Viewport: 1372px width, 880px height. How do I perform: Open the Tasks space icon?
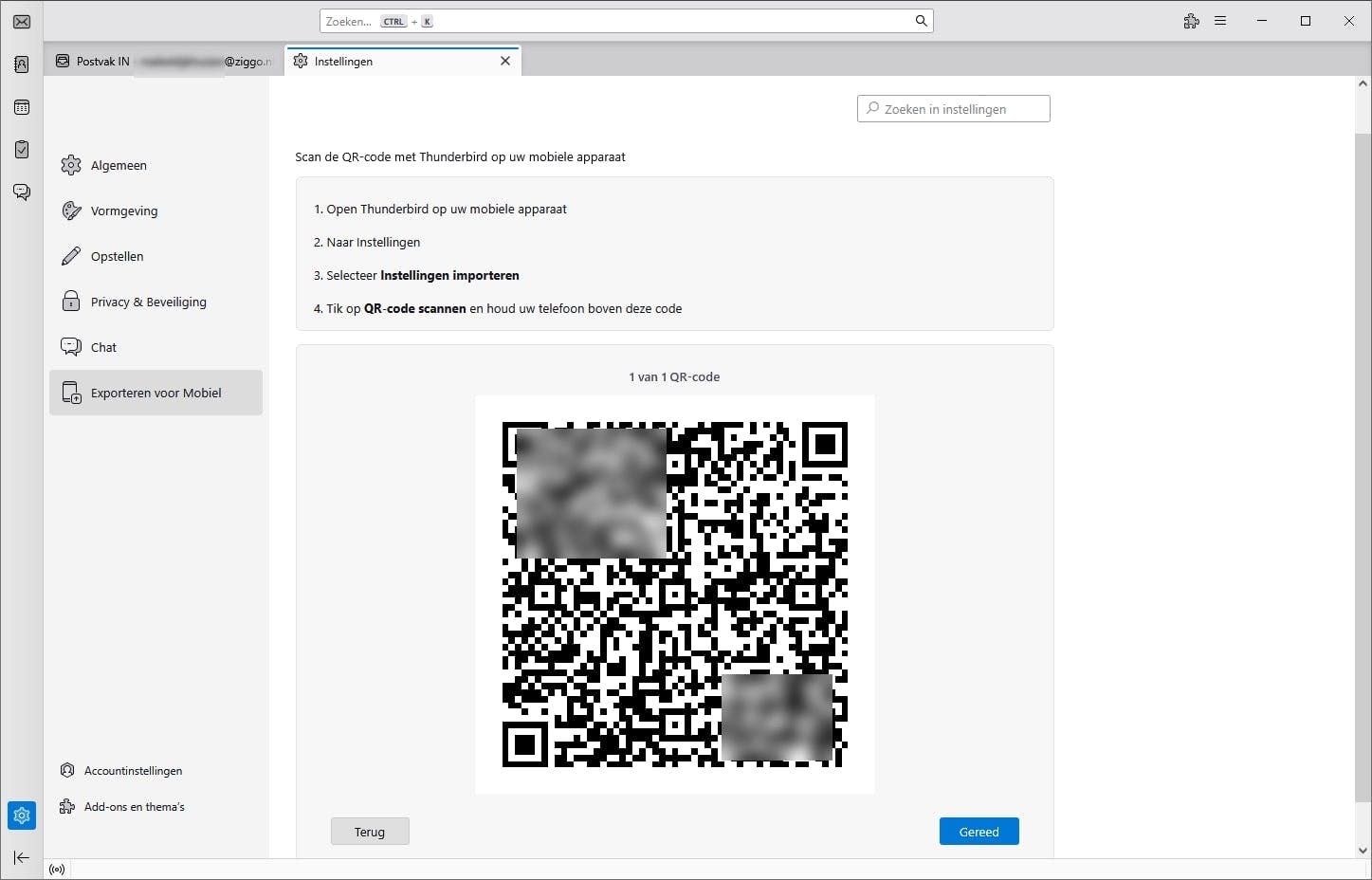click(x=21, y=149)
